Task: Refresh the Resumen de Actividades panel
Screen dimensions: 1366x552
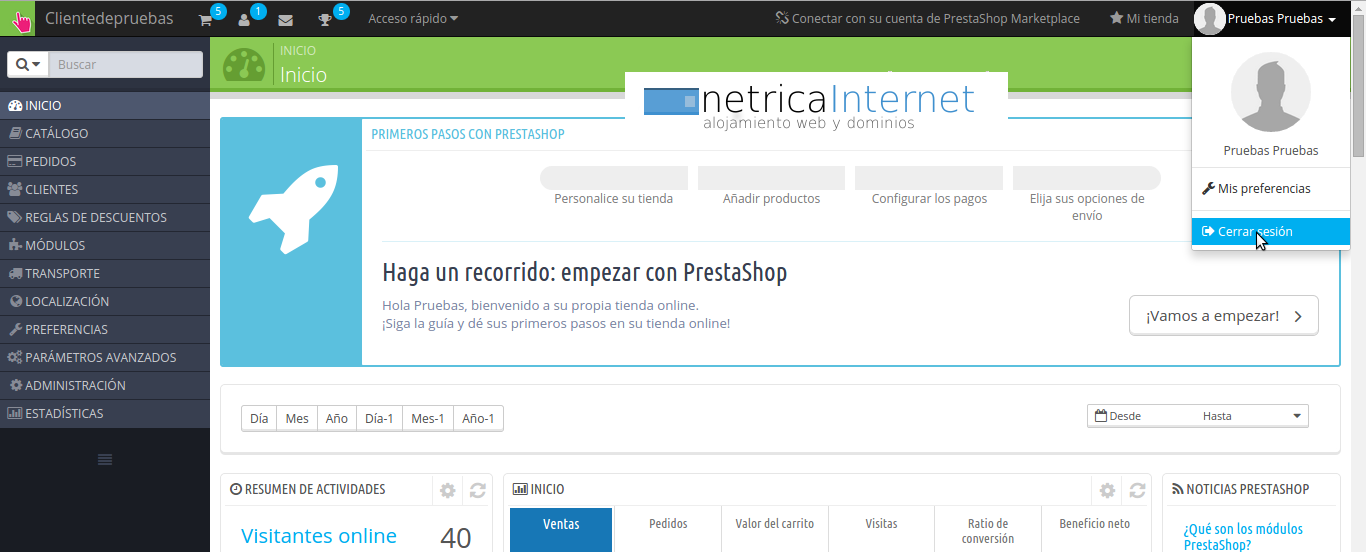Action: tap(478, 490)
